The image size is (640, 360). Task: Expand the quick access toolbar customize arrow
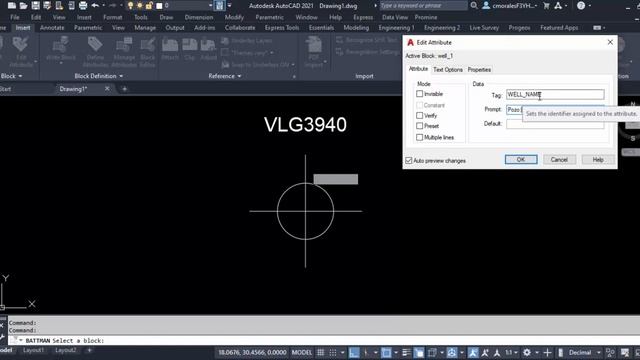[x=229, y=6]
